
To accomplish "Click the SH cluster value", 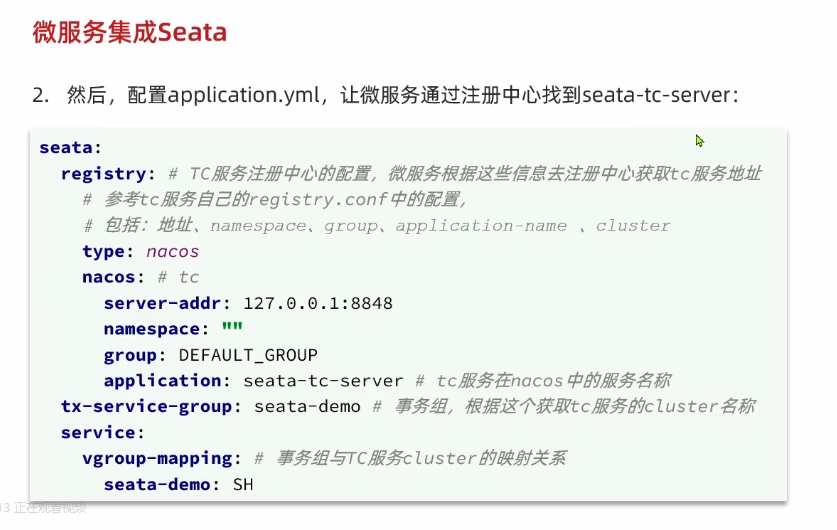I will coord(244,485).
